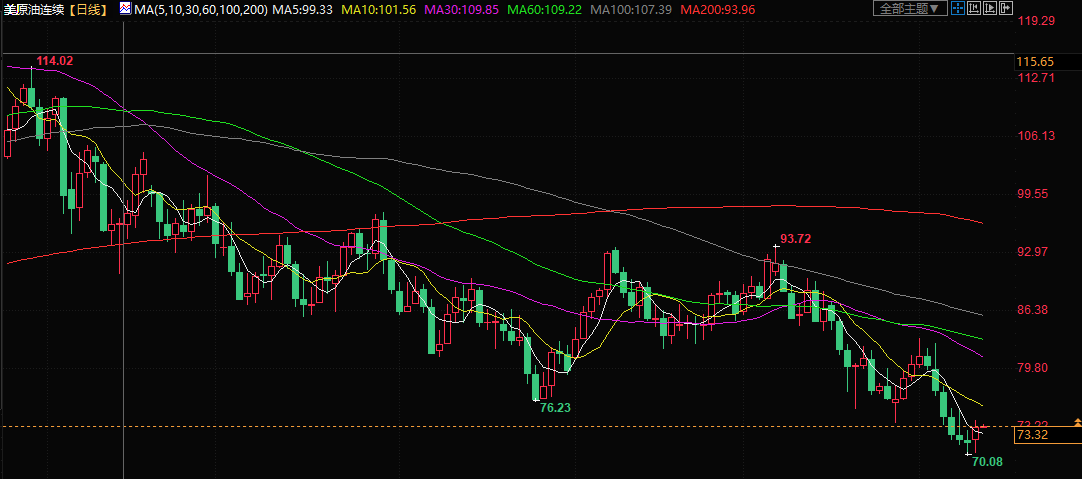Click the orange double-arrow price marker
This screenshot has width=1082, height=479.
click(1076, 422)
